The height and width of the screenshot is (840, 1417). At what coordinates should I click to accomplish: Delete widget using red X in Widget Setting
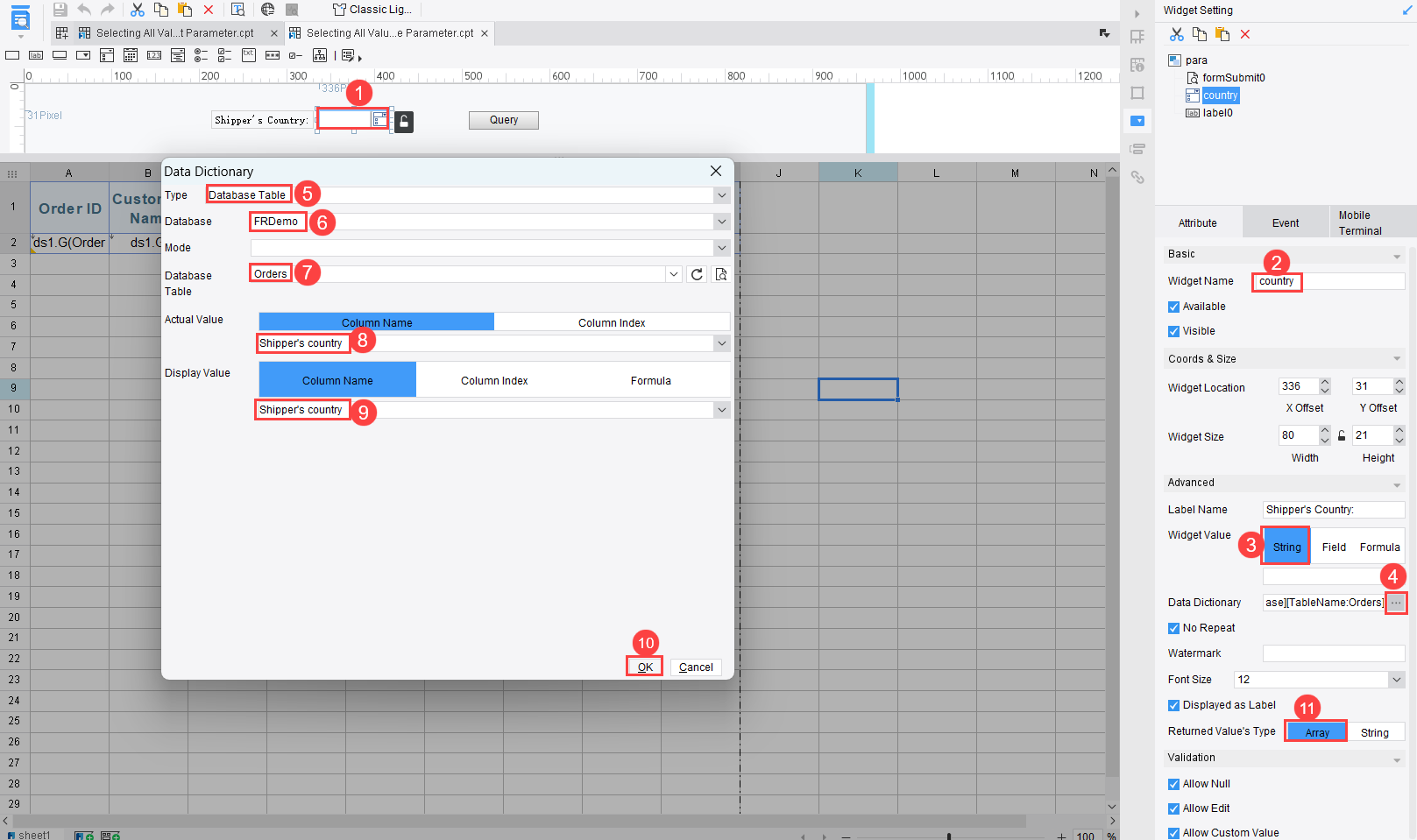click(1244, 33)
